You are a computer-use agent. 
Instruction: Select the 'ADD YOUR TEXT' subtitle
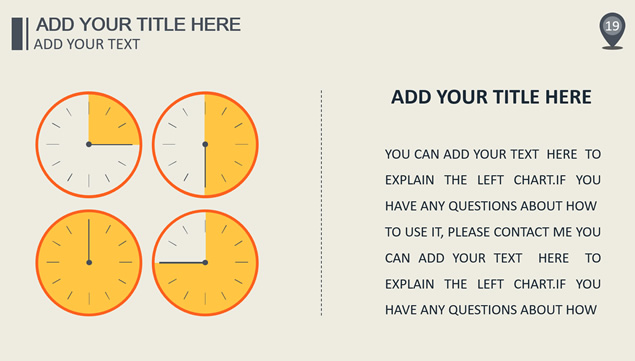click(87, 44)
